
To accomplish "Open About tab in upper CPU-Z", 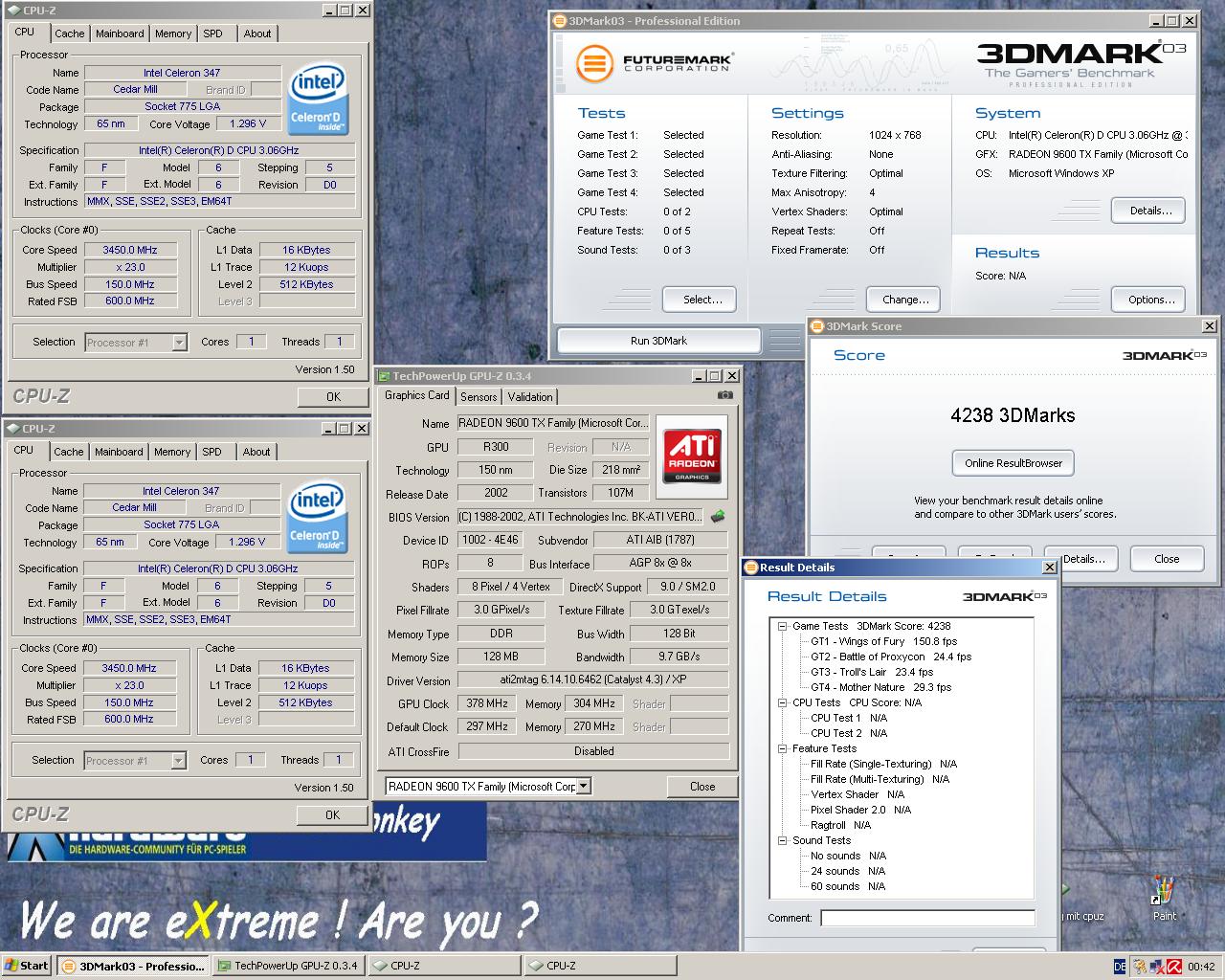I will 257,33.
